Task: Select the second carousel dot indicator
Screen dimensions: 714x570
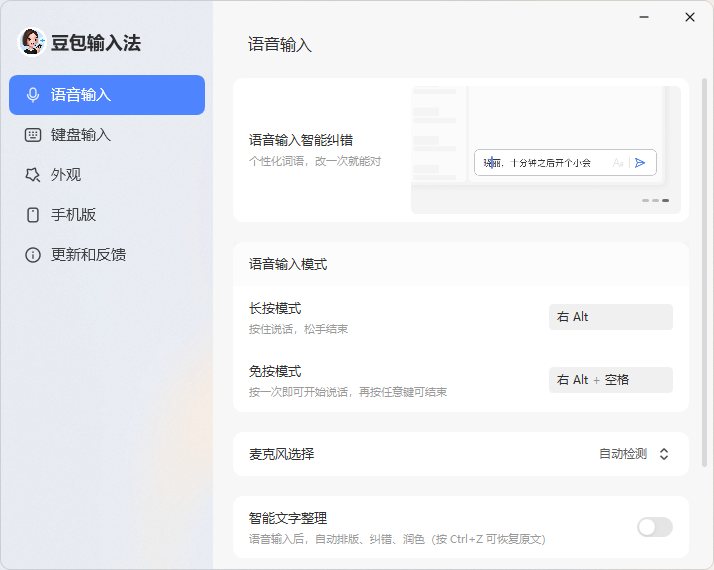Action: pyautogui.click(x=655, y=200)
